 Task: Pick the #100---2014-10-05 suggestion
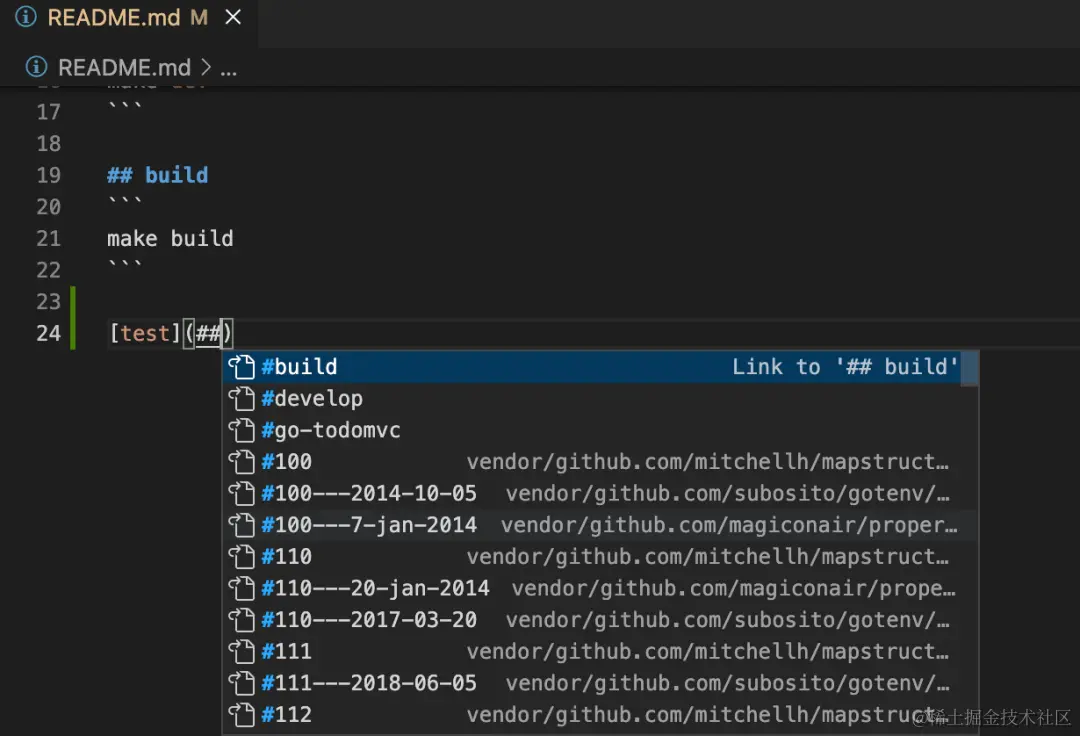(x=592, y=494)
